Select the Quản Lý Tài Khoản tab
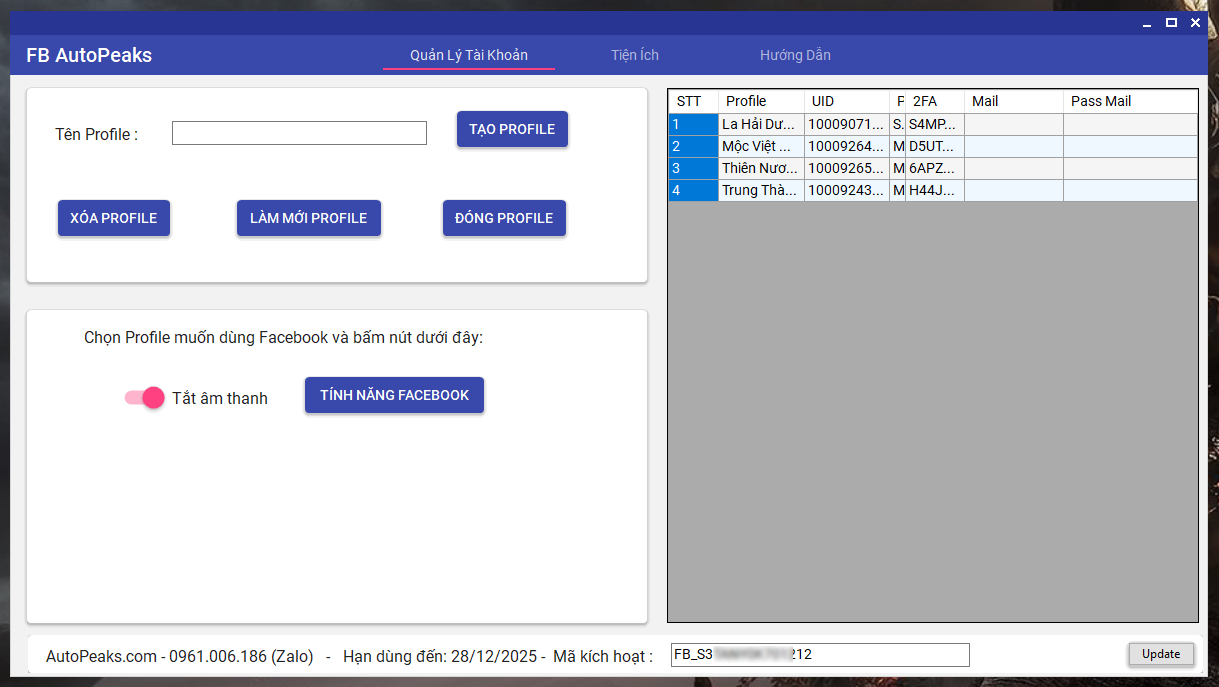 click(469, 55)
